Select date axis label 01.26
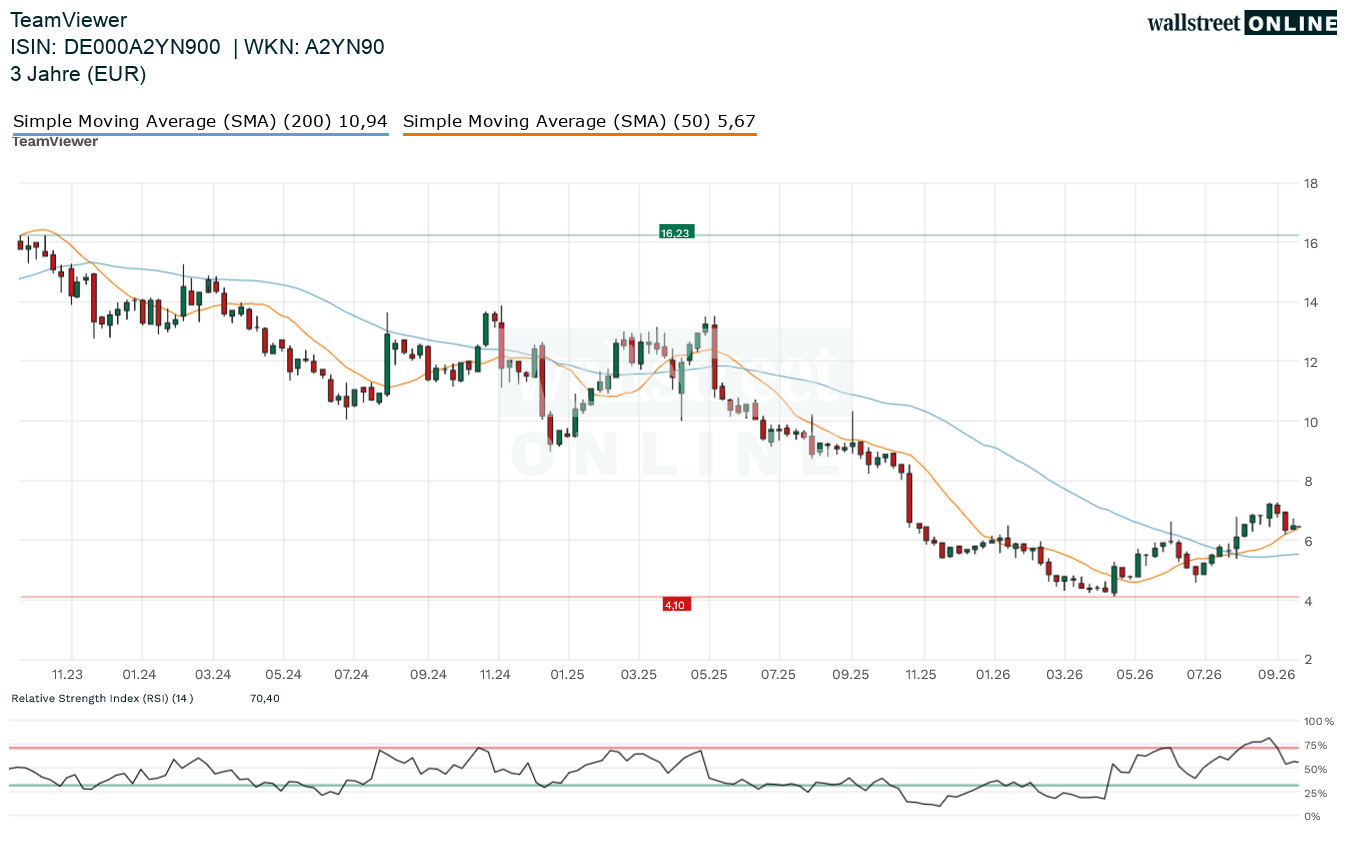The width and height of the screenshot is (1349, 843). point(993,675)
